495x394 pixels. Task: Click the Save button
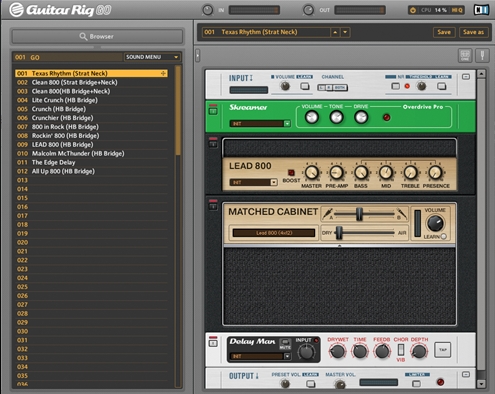pos(444,32)
